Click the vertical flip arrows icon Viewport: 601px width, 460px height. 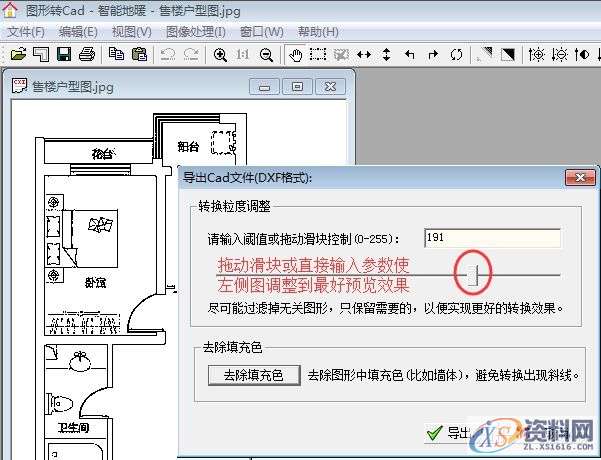click(387, 54)
